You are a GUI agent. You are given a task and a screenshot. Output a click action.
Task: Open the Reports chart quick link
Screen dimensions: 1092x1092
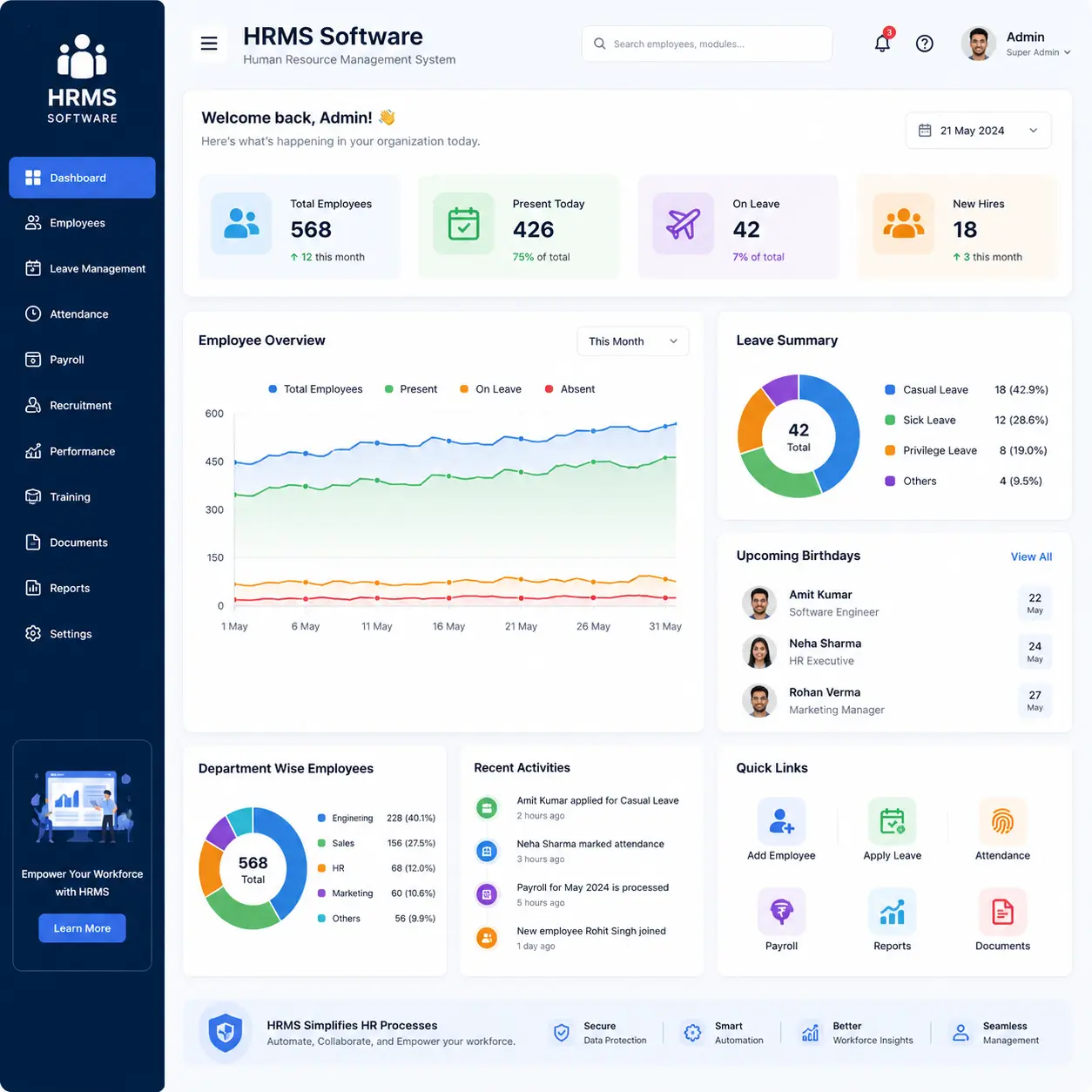pyautogui.click(x=892, y=912)
